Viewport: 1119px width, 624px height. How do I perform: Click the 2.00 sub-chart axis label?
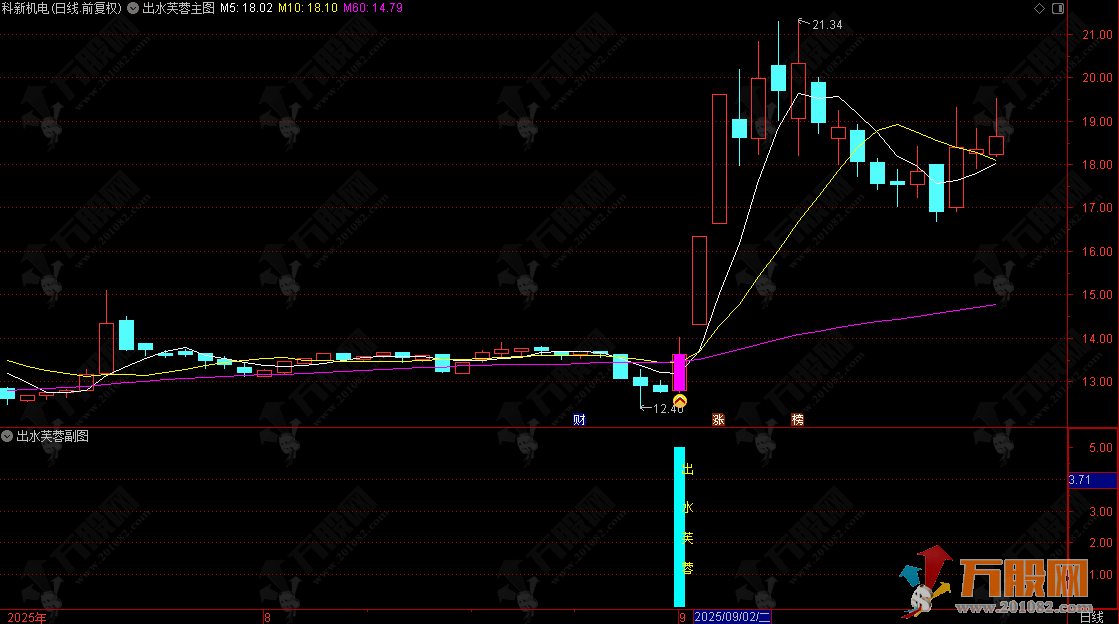tap(1101, 543)
